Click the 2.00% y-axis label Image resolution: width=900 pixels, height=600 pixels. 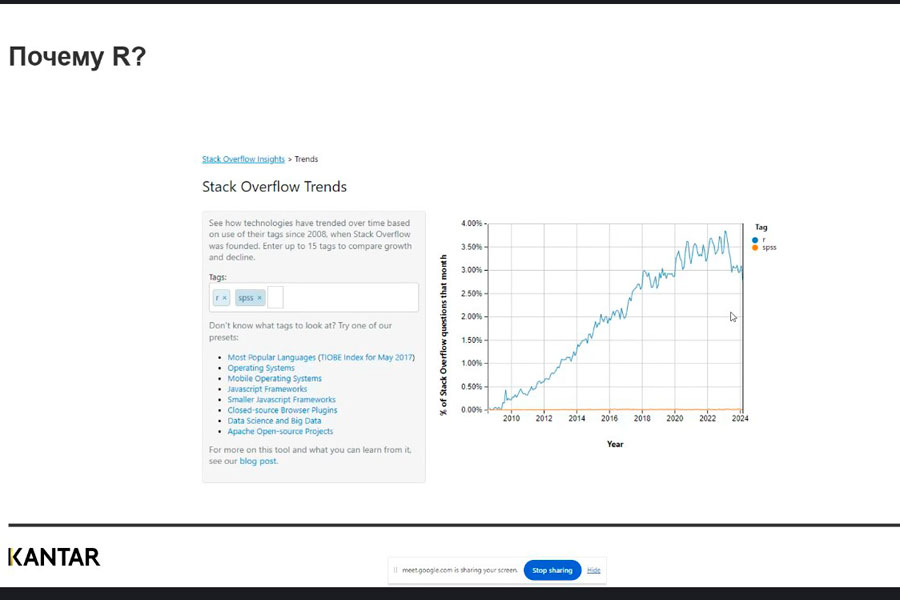click(472, 316)
